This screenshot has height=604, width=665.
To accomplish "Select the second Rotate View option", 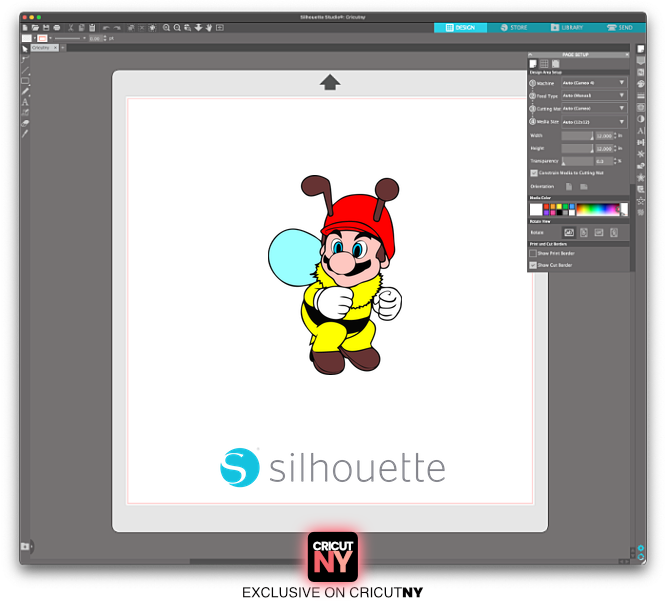I will pos(584,232).
